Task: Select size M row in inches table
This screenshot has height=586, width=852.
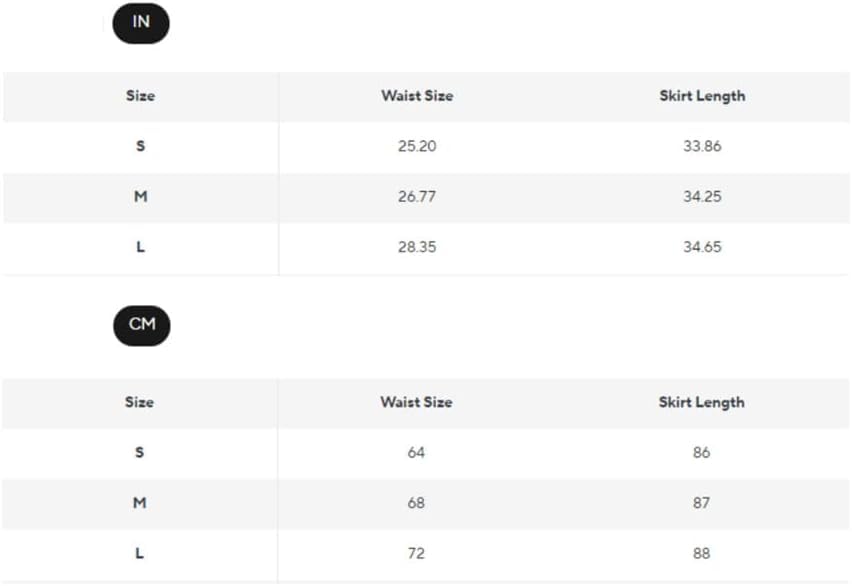Action: [140, 197]
